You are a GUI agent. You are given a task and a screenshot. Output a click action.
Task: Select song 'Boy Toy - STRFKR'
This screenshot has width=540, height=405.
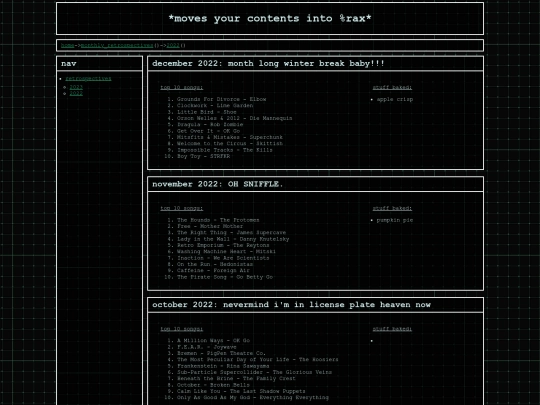(x=204, y=156)
